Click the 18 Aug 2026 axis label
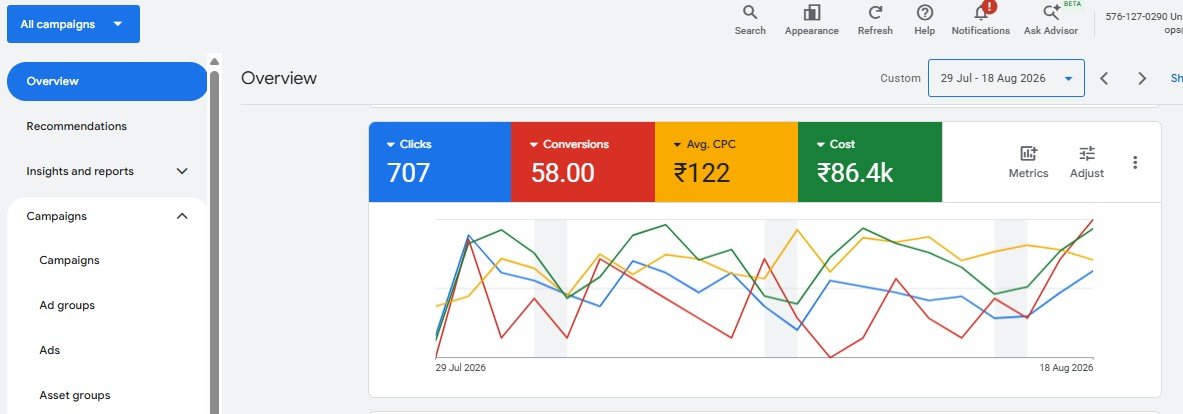The width and height of the screenshot is (1183, 414). coord(1066,368)
